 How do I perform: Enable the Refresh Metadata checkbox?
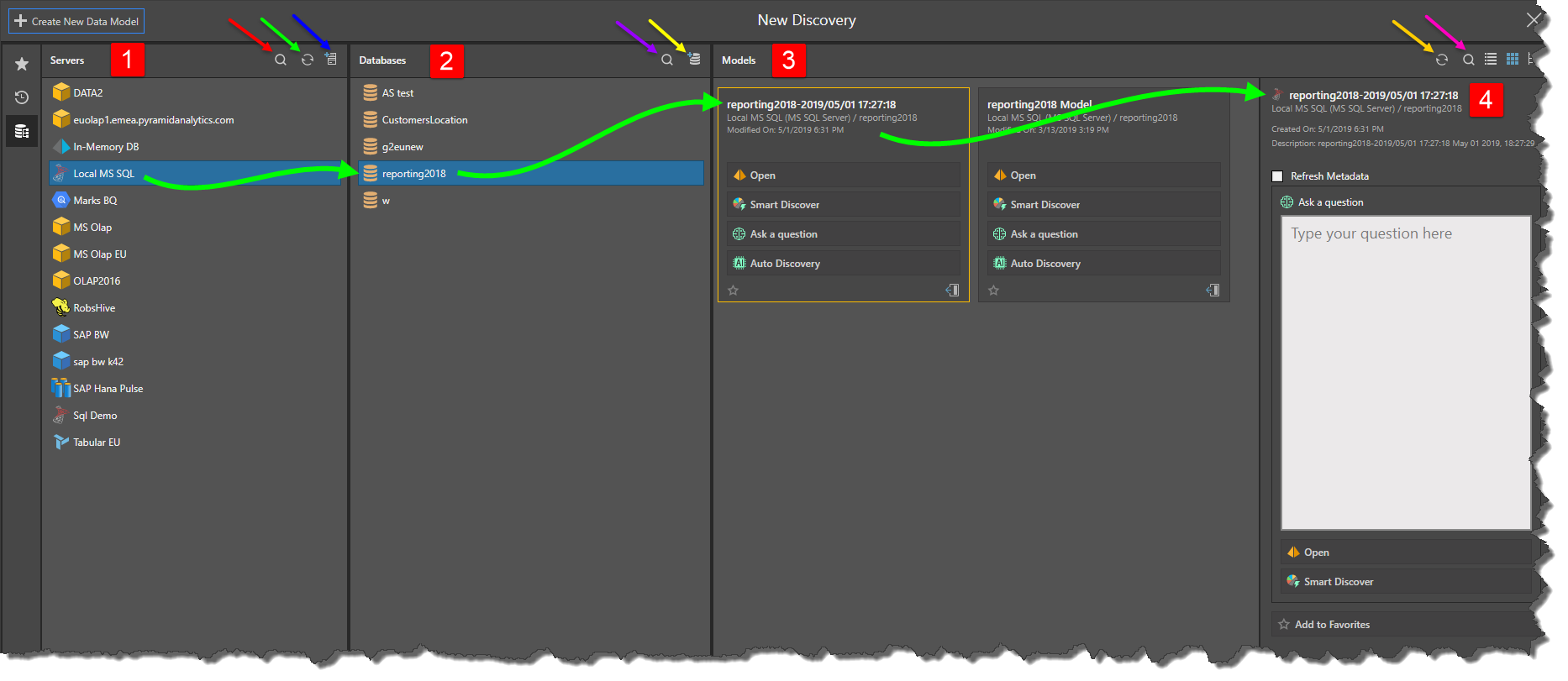coord(1278,176)
